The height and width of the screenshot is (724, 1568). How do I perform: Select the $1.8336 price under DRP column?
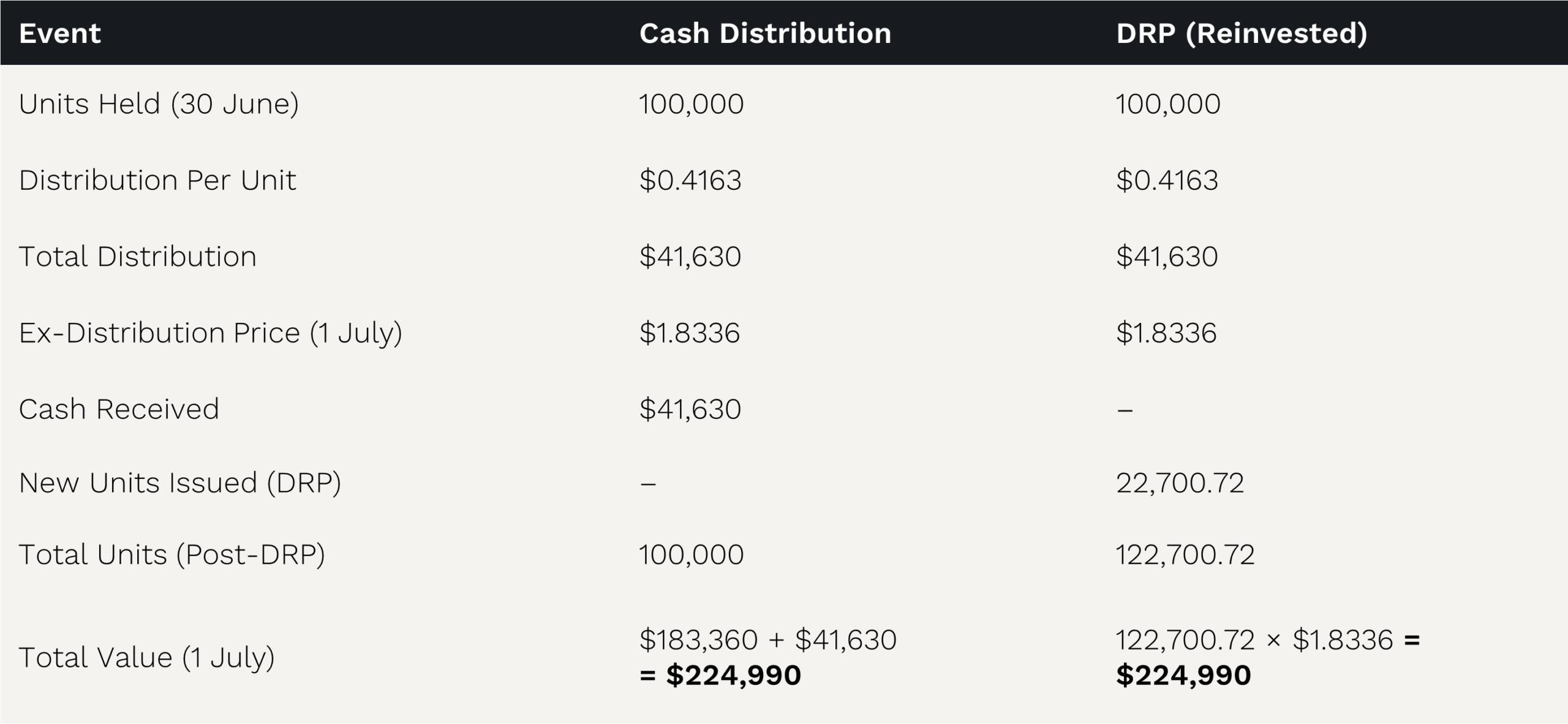[1166, 333]
